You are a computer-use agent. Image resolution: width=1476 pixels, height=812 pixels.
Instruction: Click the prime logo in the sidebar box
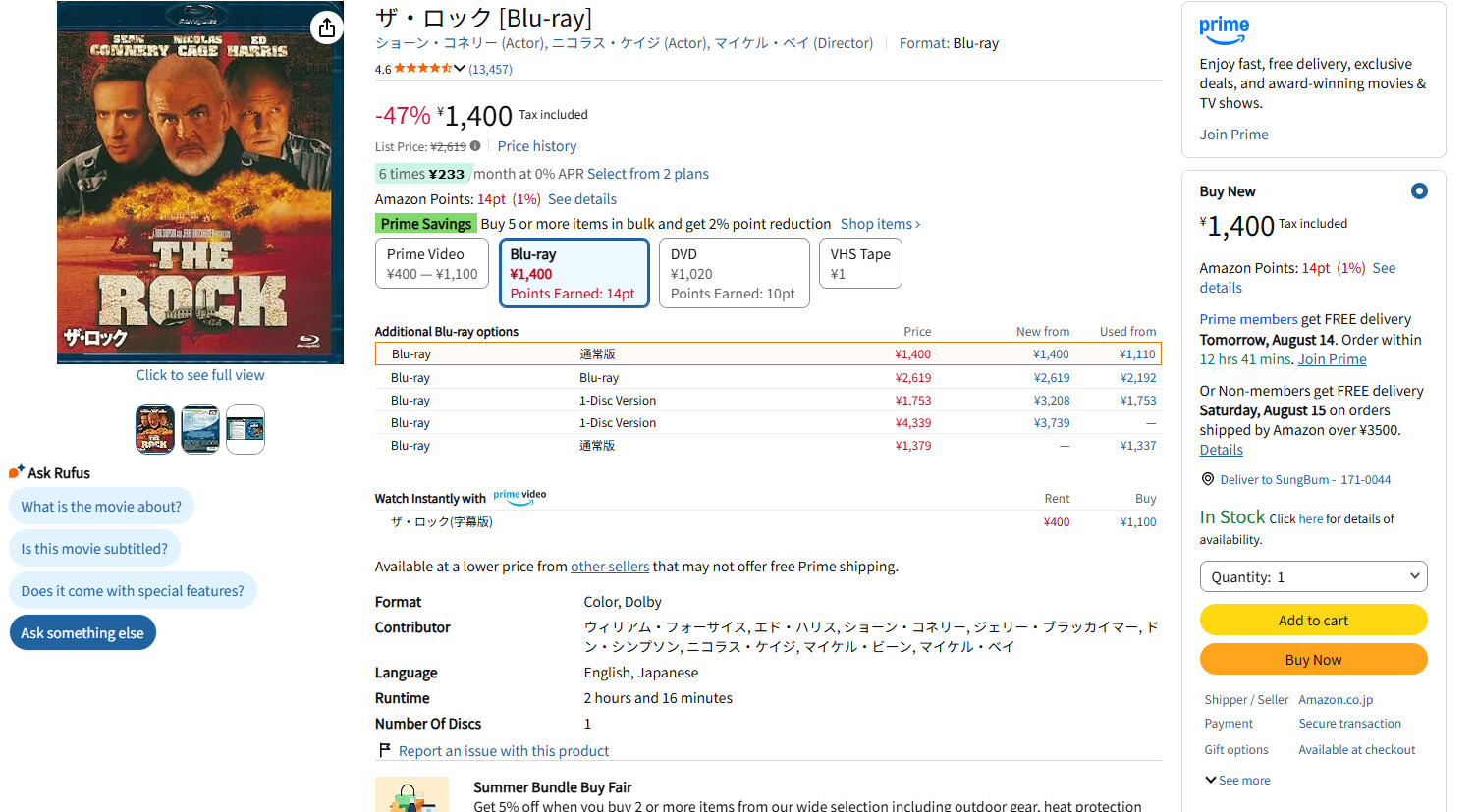tap(1224, 30)
